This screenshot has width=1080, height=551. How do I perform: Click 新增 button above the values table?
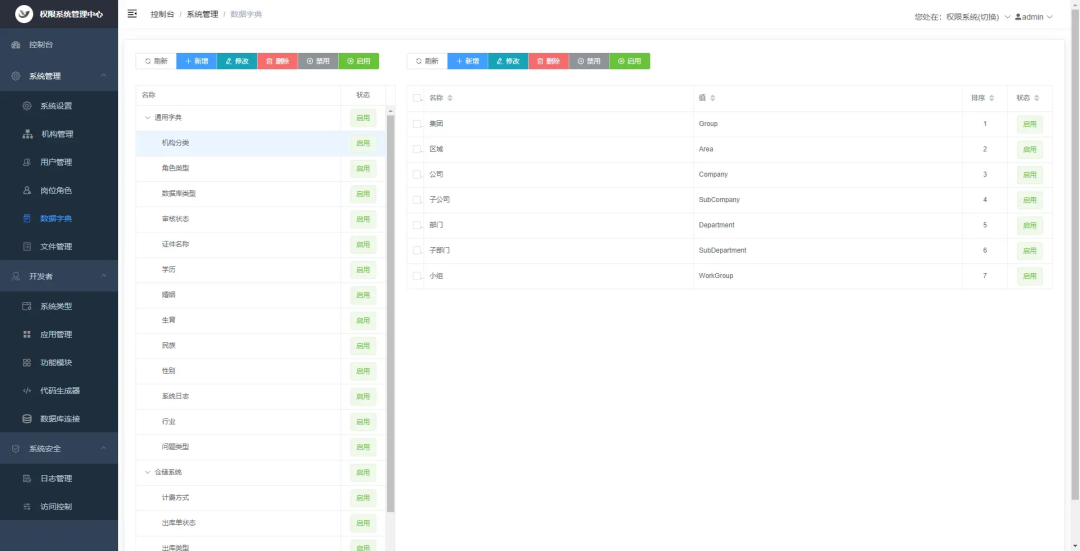click(x=468, y=61)
